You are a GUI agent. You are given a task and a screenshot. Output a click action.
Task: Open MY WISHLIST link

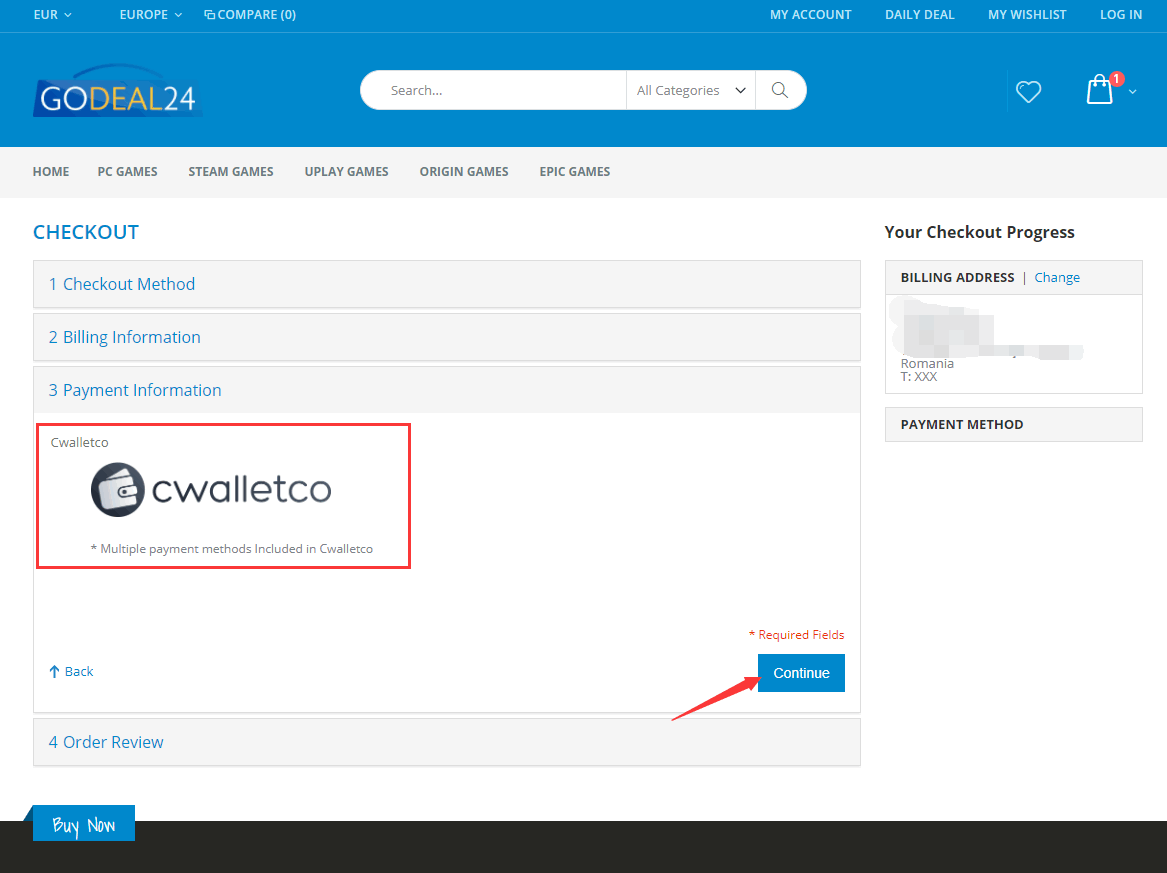click(x=1027, y=15)
